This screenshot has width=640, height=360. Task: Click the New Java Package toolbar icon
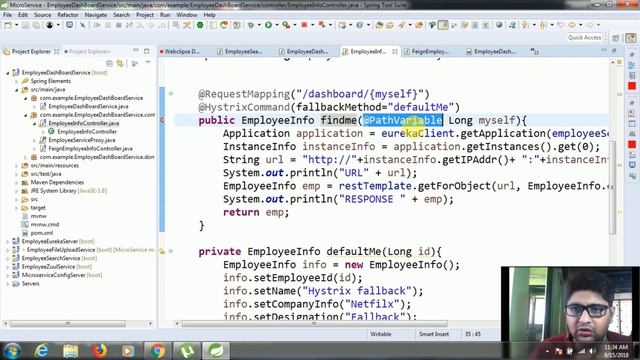[x=342, y=25]
